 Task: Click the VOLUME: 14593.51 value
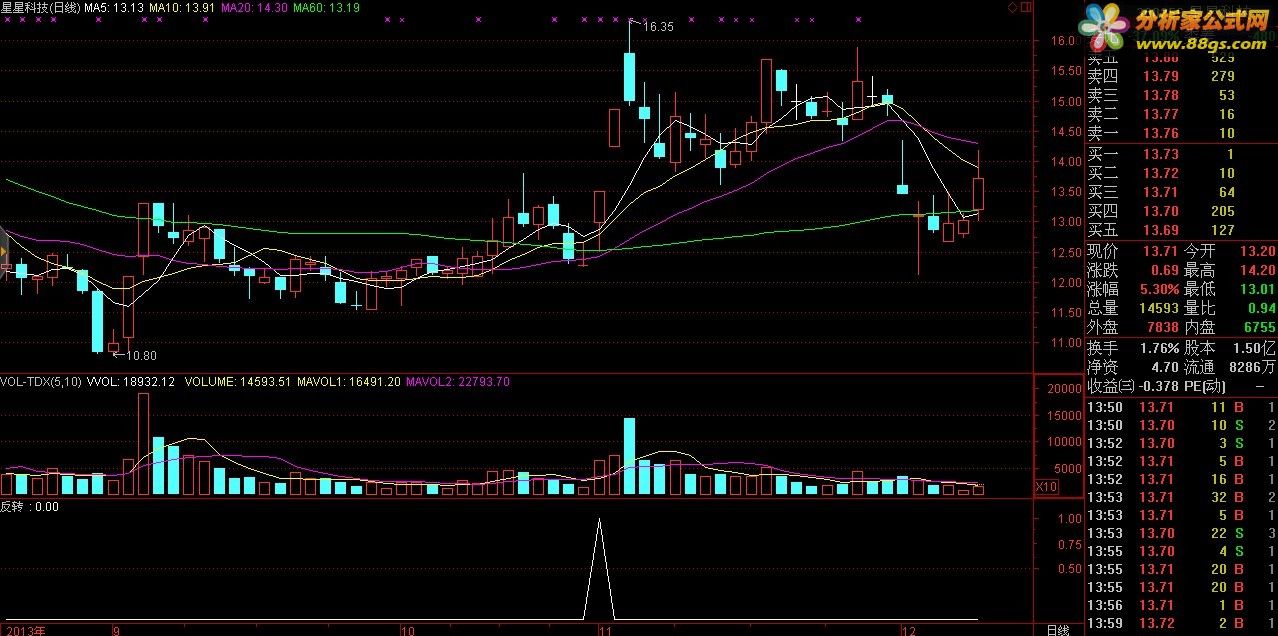237,381
